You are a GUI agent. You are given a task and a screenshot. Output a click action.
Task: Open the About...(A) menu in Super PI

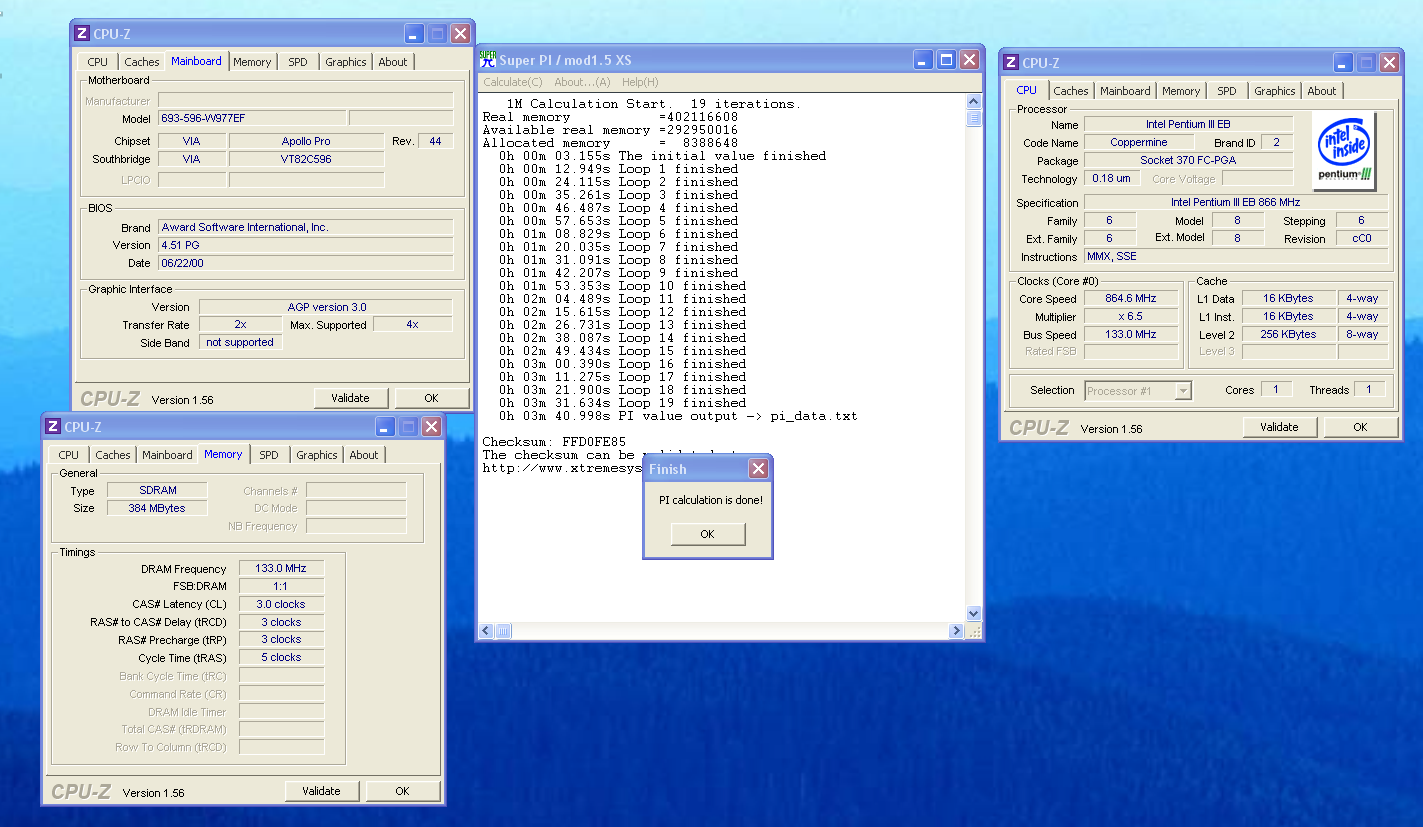(x=582, y=82)
